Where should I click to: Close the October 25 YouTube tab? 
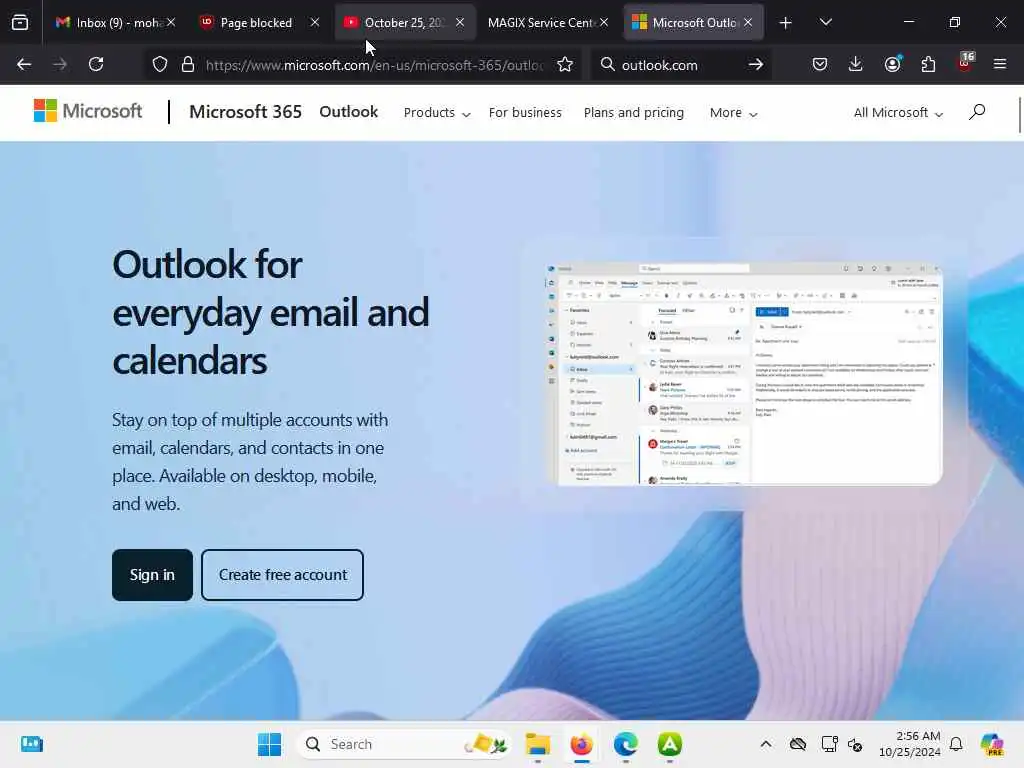click(460, 22)
